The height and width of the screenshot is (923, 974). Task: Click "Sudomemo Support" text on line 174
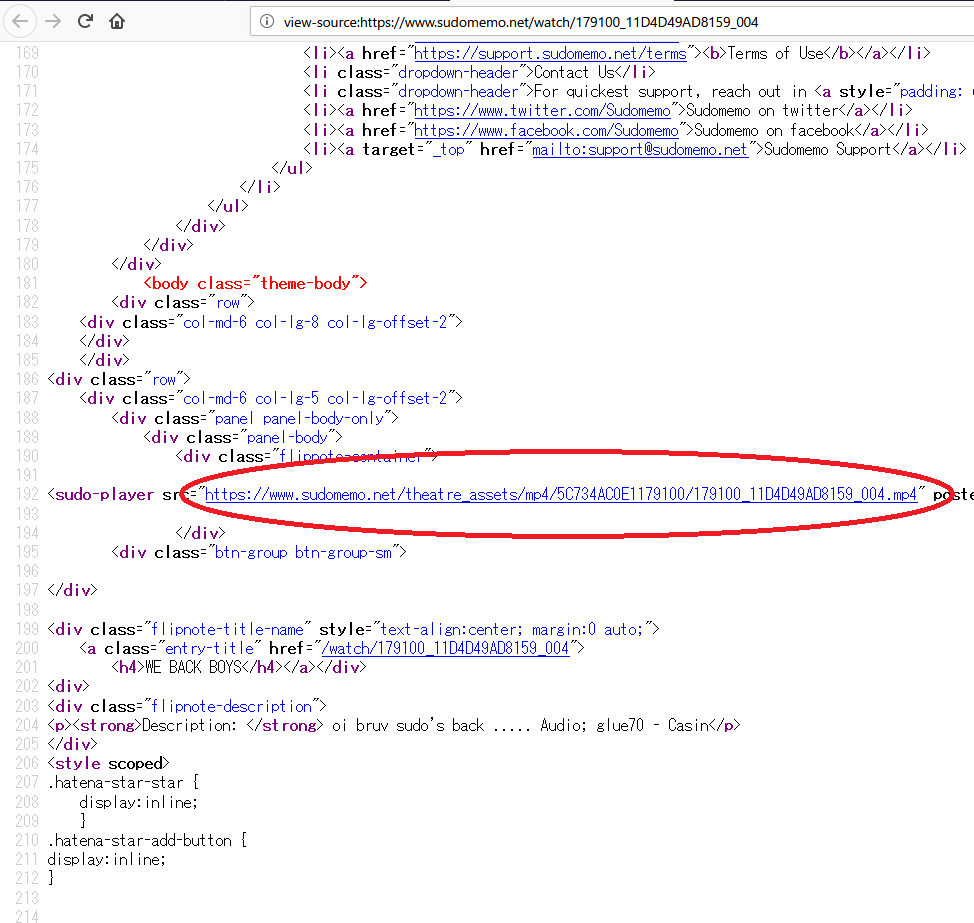(827, 150)
